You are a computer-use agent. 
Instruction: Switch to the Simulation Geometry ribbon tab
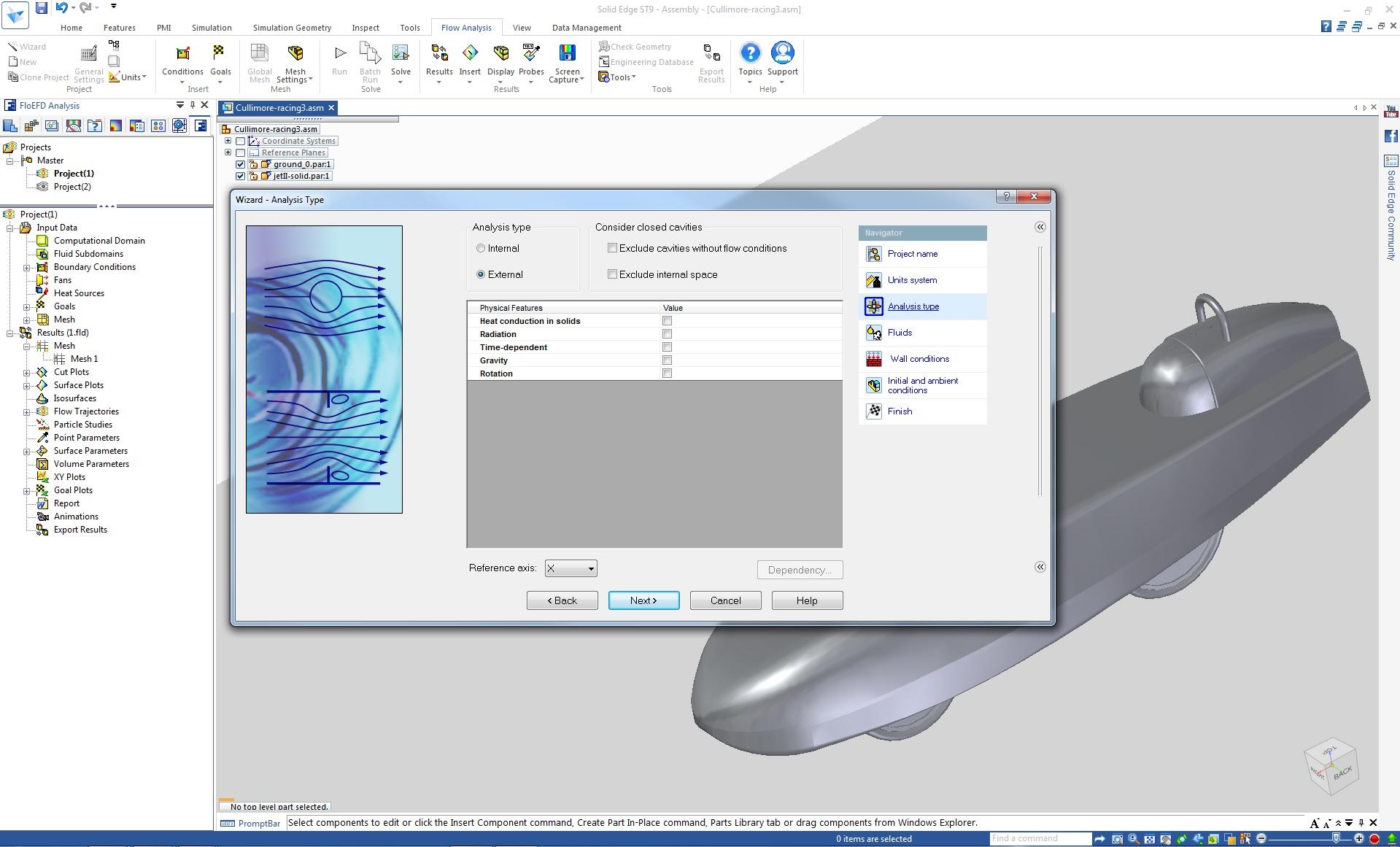coord(292,28)
